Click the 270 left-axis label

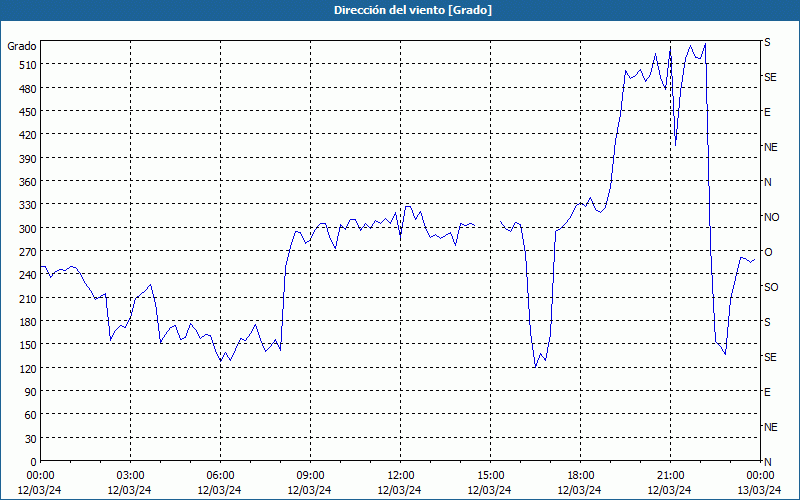tap(28, 252)
